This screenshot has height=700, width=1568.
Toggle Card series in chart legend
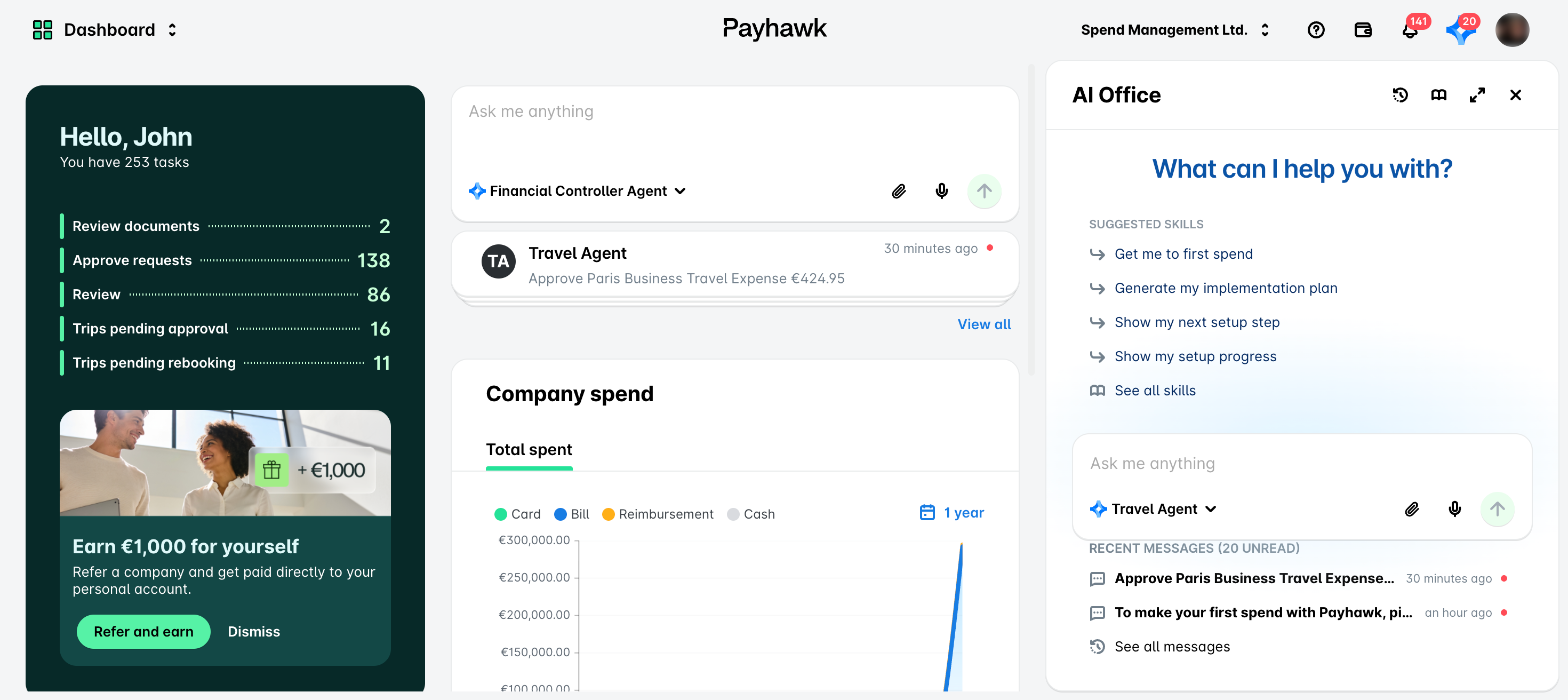click(x=517, y=514)
